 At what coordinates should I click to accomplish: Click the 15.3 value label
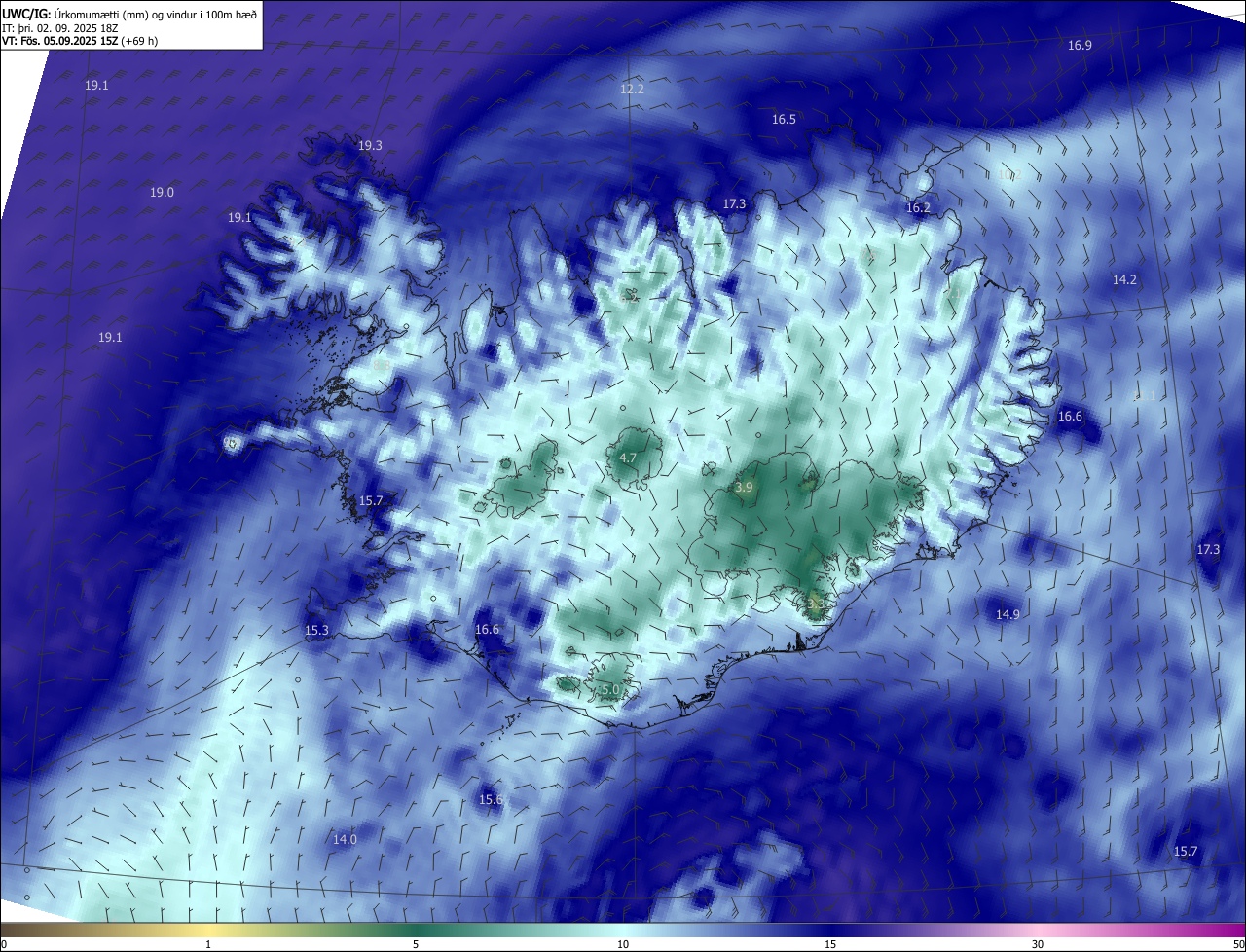(x=316, y=630)
